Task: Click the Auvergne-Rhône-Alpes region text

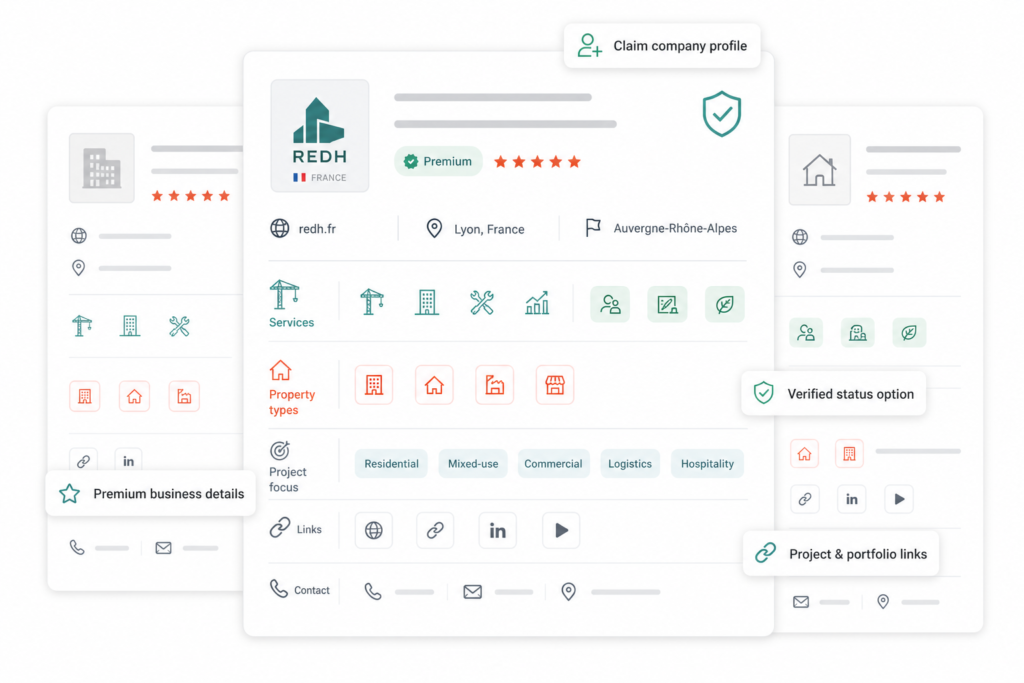Action: point(675,229)
